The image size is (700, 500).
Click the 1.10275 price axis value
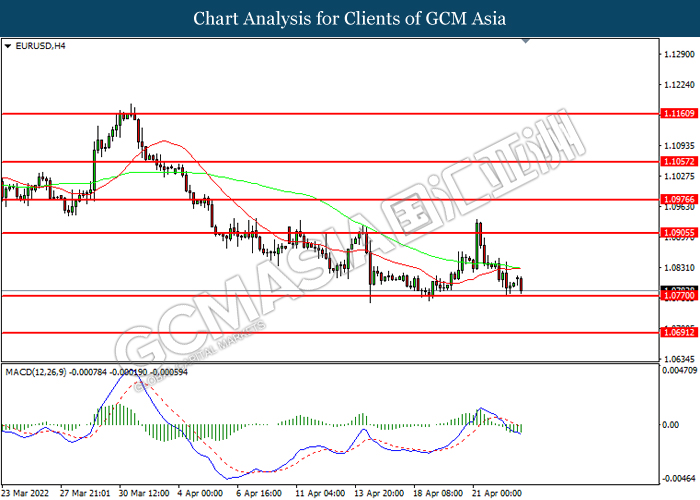(x=679, y=176)
